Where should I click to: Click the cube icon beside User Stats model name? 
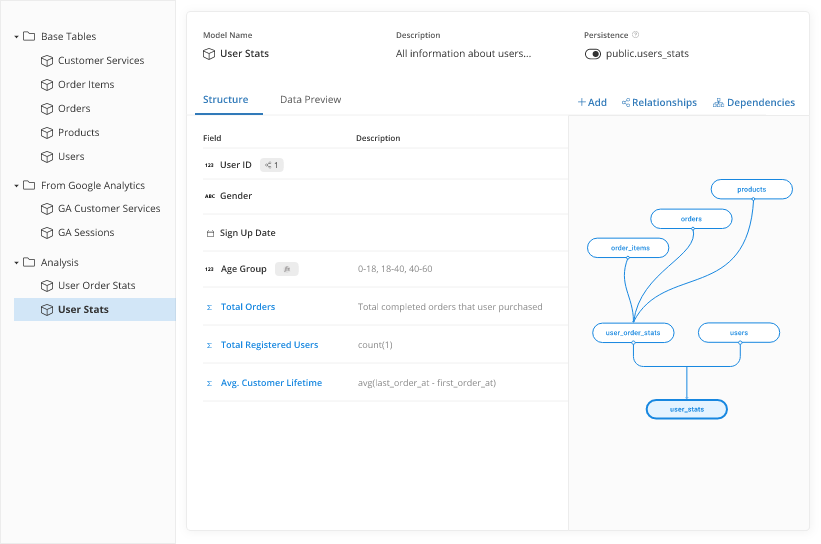pos(209,54)
